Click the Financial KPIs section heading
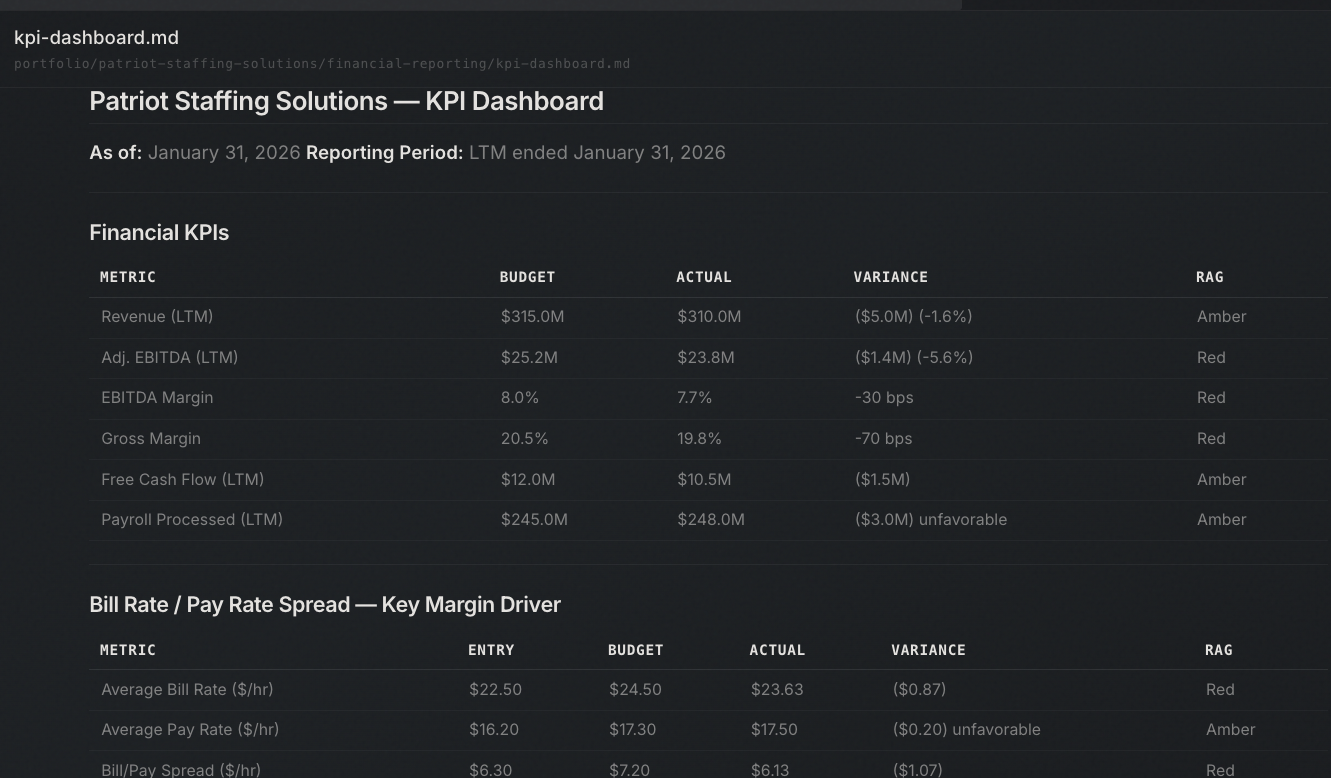Viewport: 1331px width, 778px height. (158, 232)
